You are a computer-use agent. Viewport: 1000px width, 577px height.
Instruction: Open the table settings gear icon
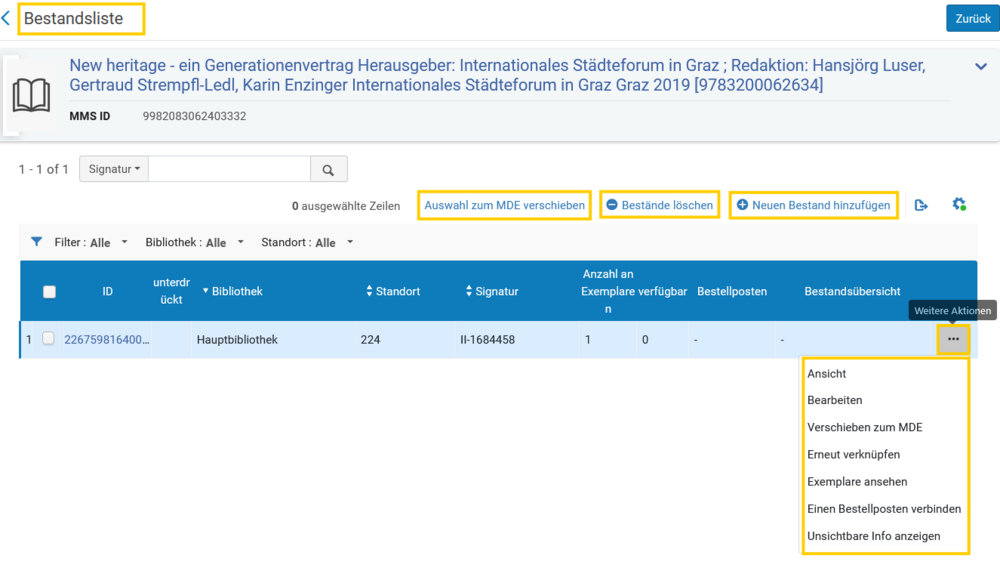click(959, 205)
